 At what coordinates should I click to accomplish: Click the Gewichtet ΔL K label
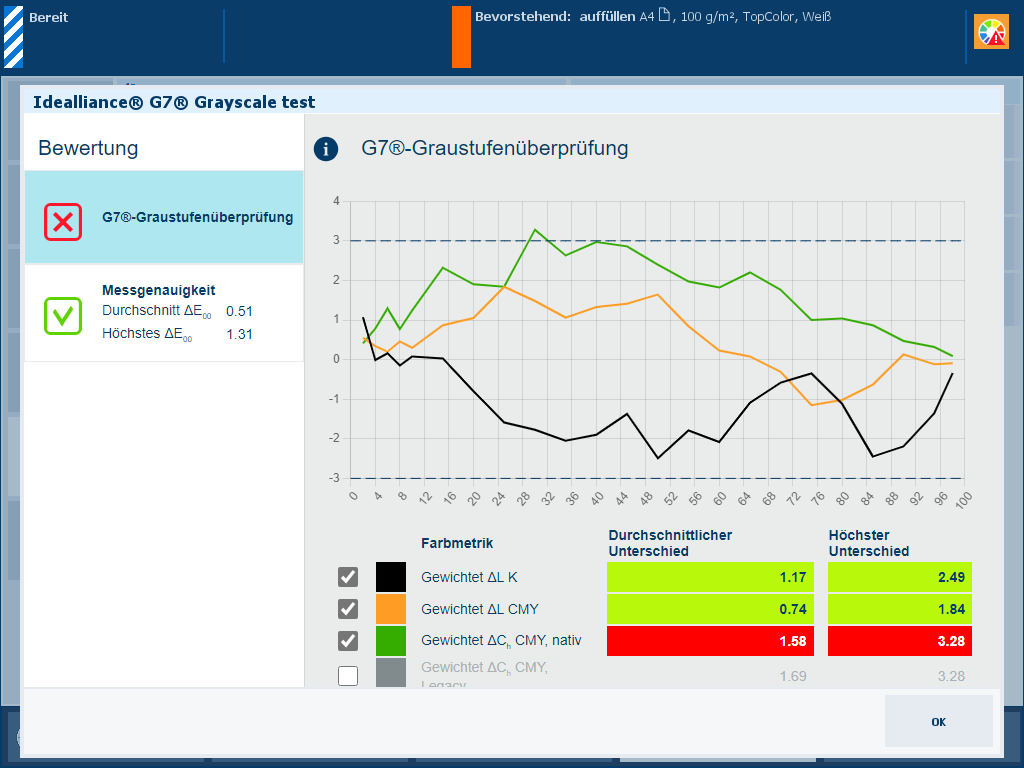click(469, 577)
